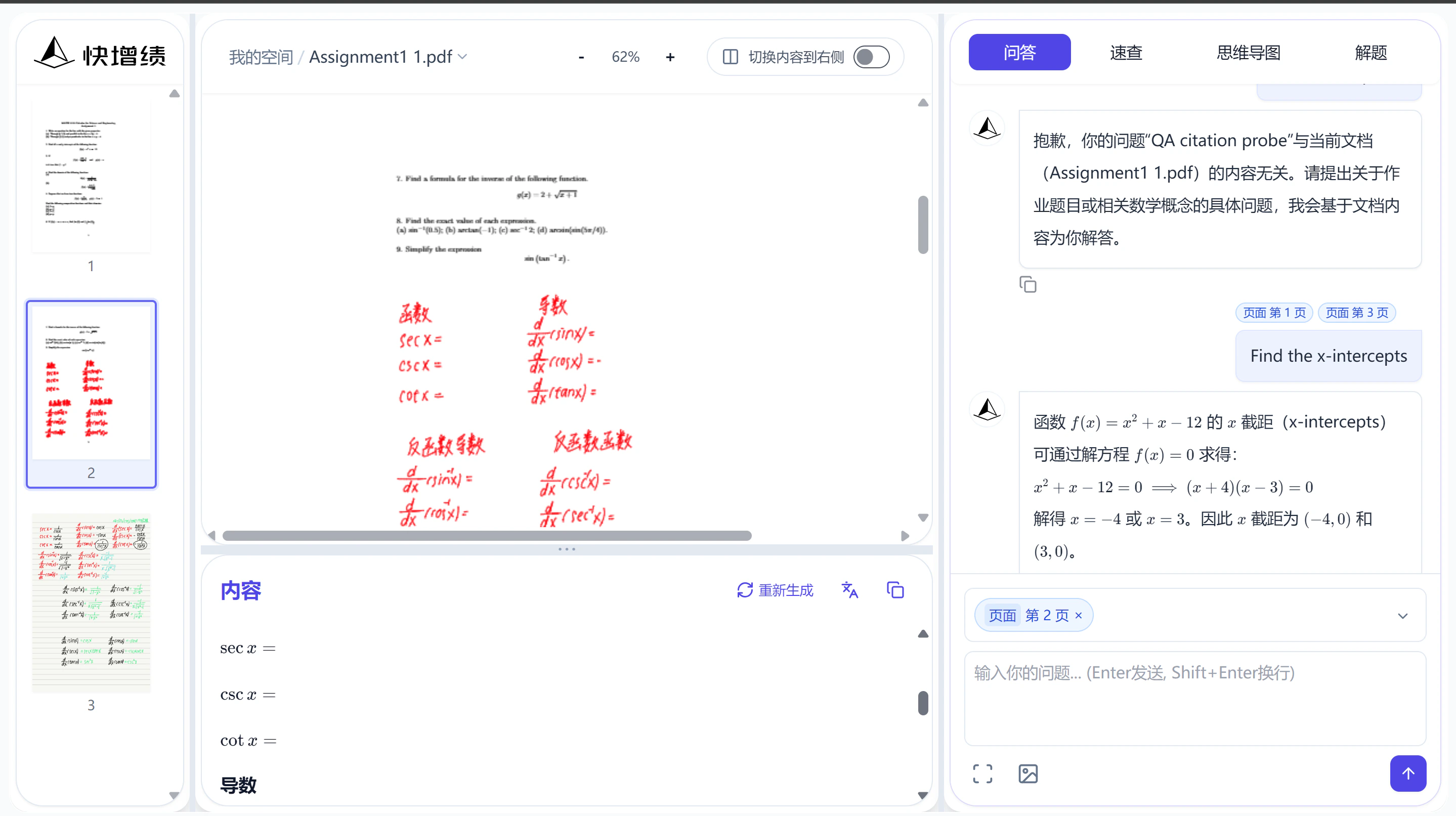Click content panel scroll down arrow
1456x816 pixels.
(x=923, y=795)
